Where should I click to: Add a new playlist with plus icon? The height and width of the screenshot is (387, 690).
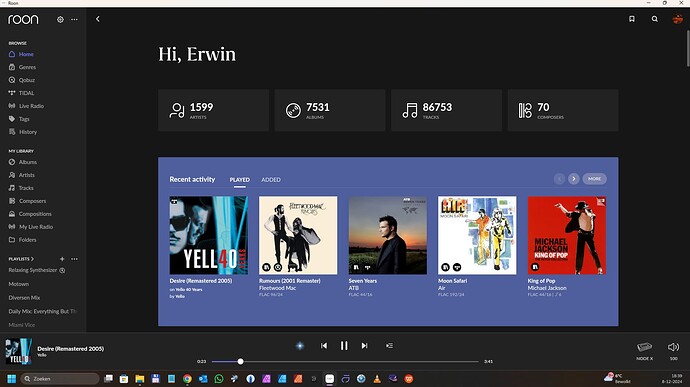click(62, 259)
